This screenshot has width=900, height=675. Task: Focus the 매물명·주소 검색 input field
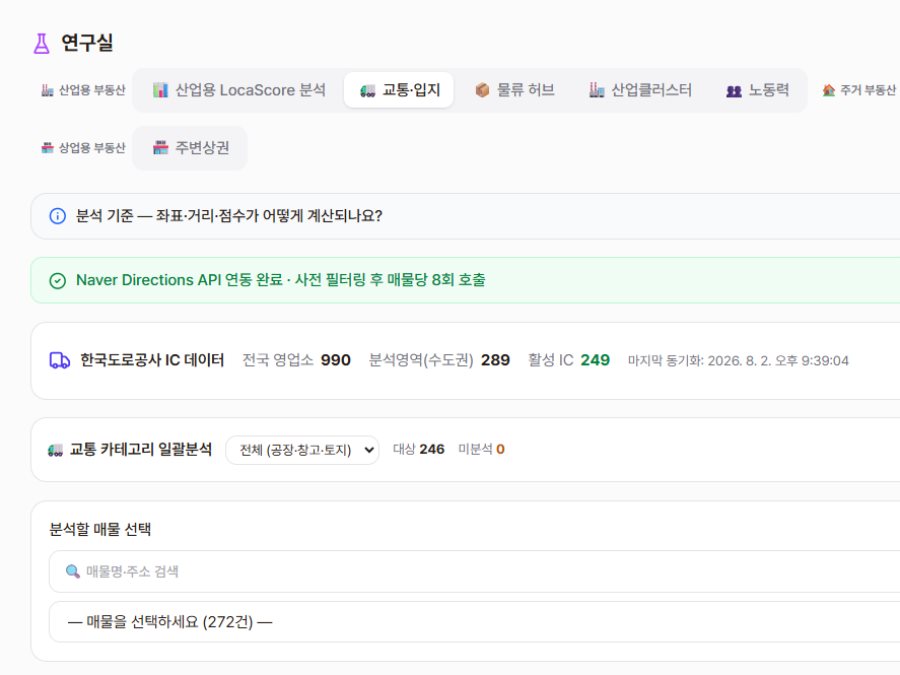click(x=474, y=571)
